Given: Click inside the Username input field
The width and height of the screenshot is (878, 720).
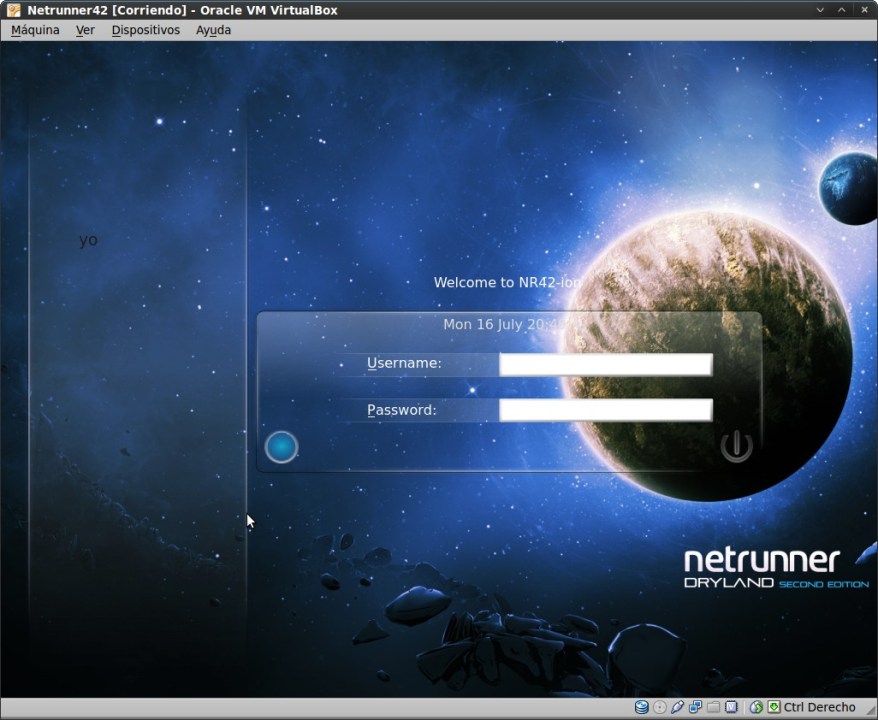Looking at the screenshot, I should [604, 364].
